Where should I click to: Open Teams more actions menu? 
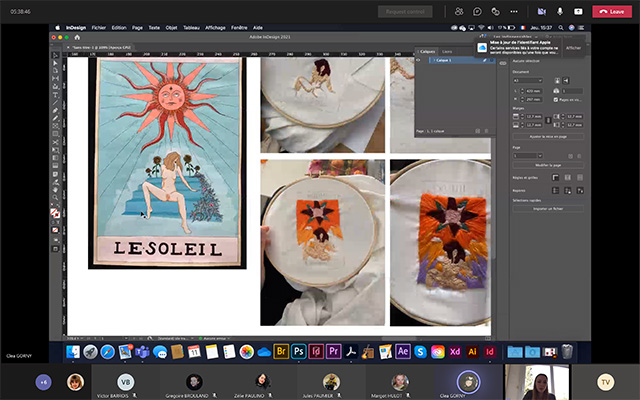(x=514, y=11)
